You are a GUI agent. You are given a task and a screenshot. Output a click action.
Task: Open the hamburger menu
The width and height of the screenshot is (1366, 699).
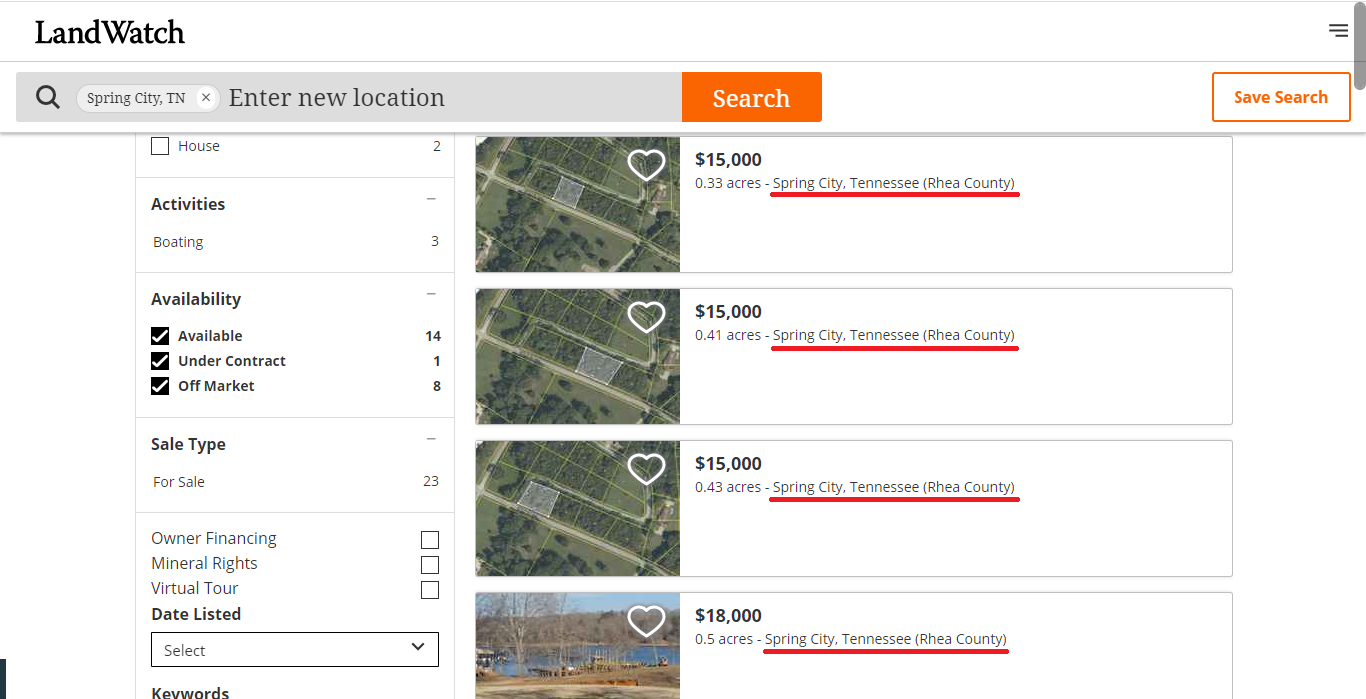(x=1338, y=30)
